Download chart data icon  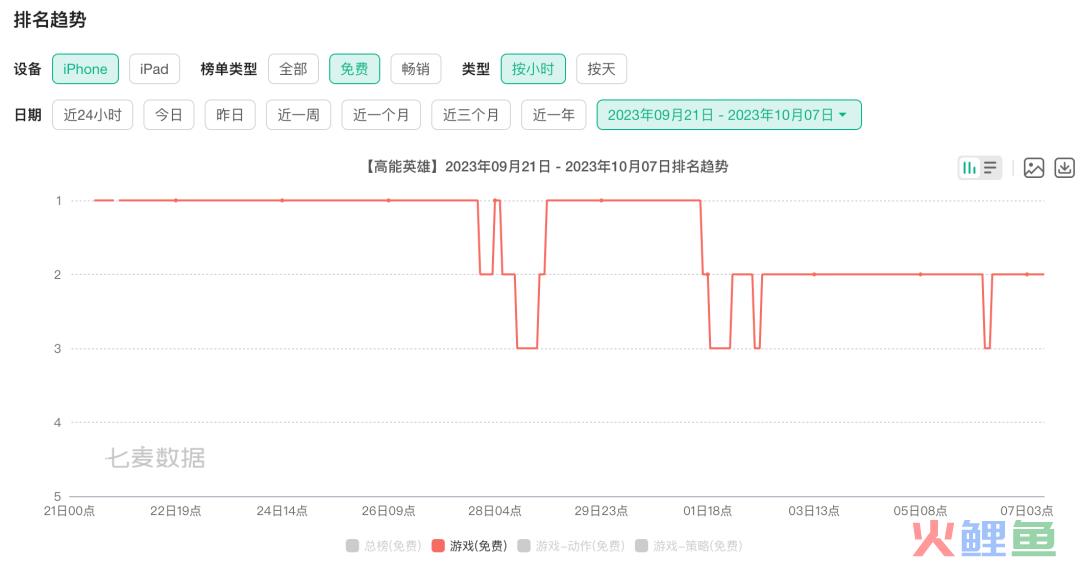click(x=1064, y=167)
